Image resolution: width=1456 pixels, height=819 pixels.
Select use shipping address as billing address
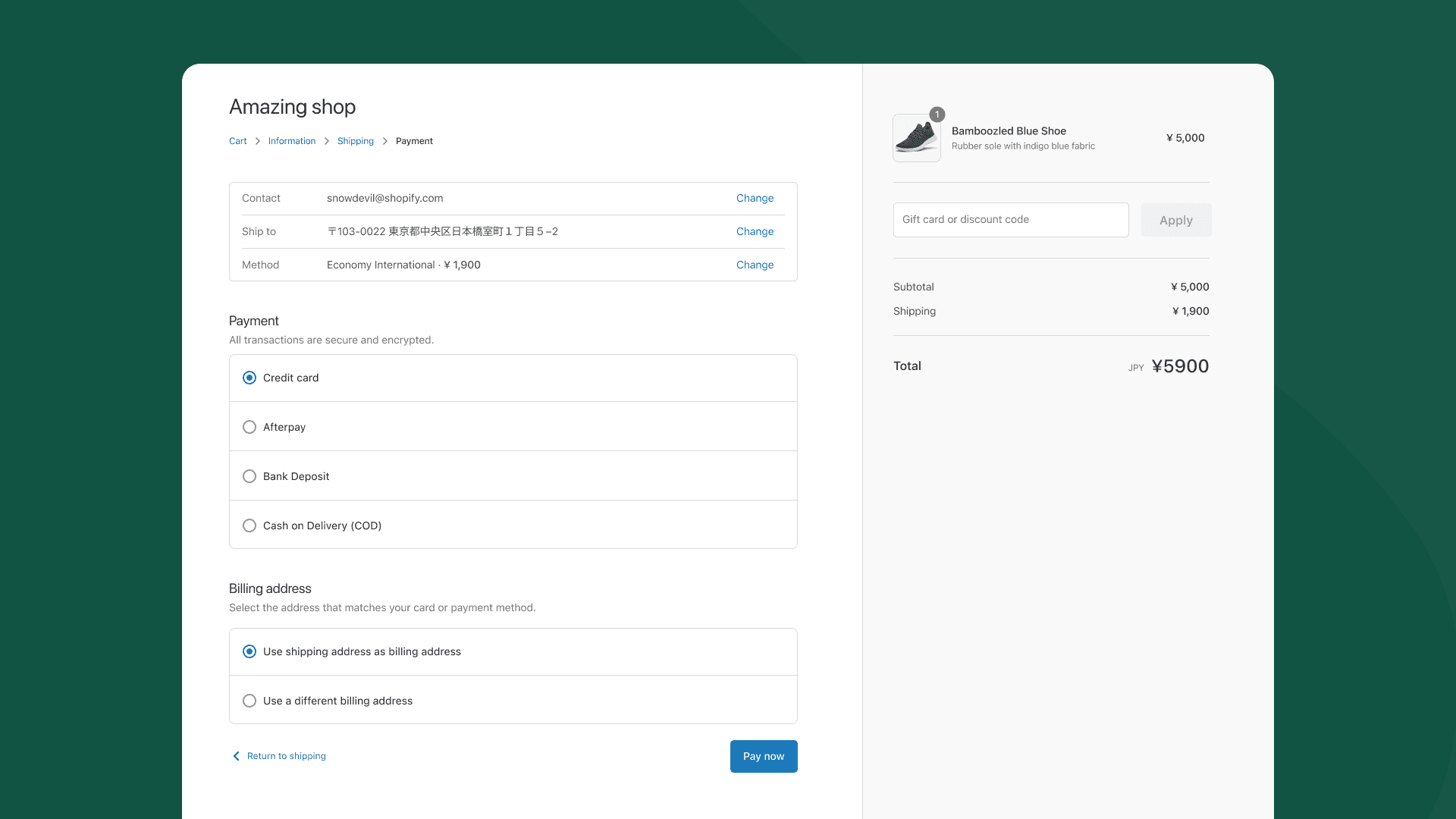pos(249,651)
